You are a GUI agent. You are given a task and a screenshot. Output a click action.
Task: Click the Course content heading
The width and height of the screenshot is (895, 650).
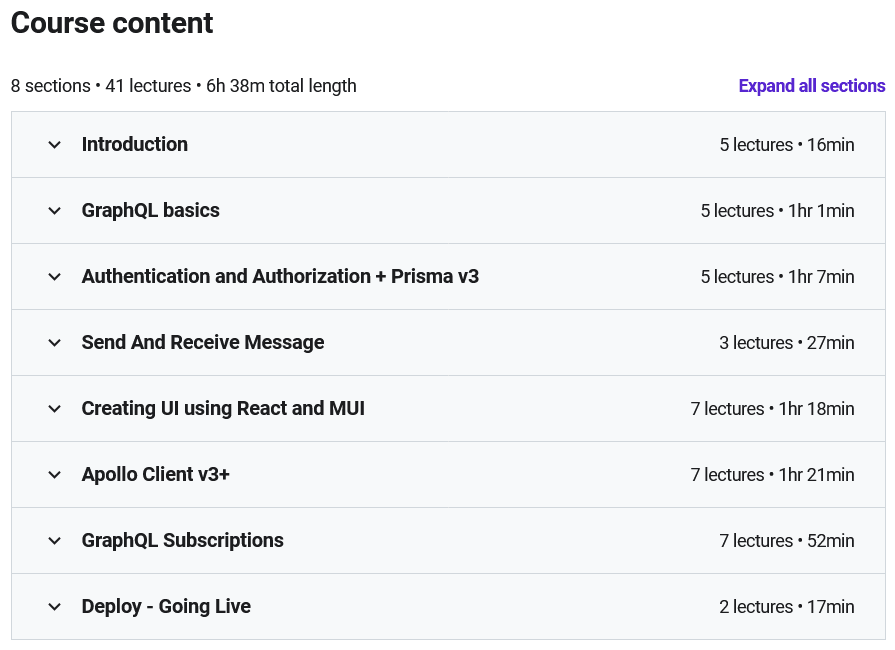coord(112,23)
